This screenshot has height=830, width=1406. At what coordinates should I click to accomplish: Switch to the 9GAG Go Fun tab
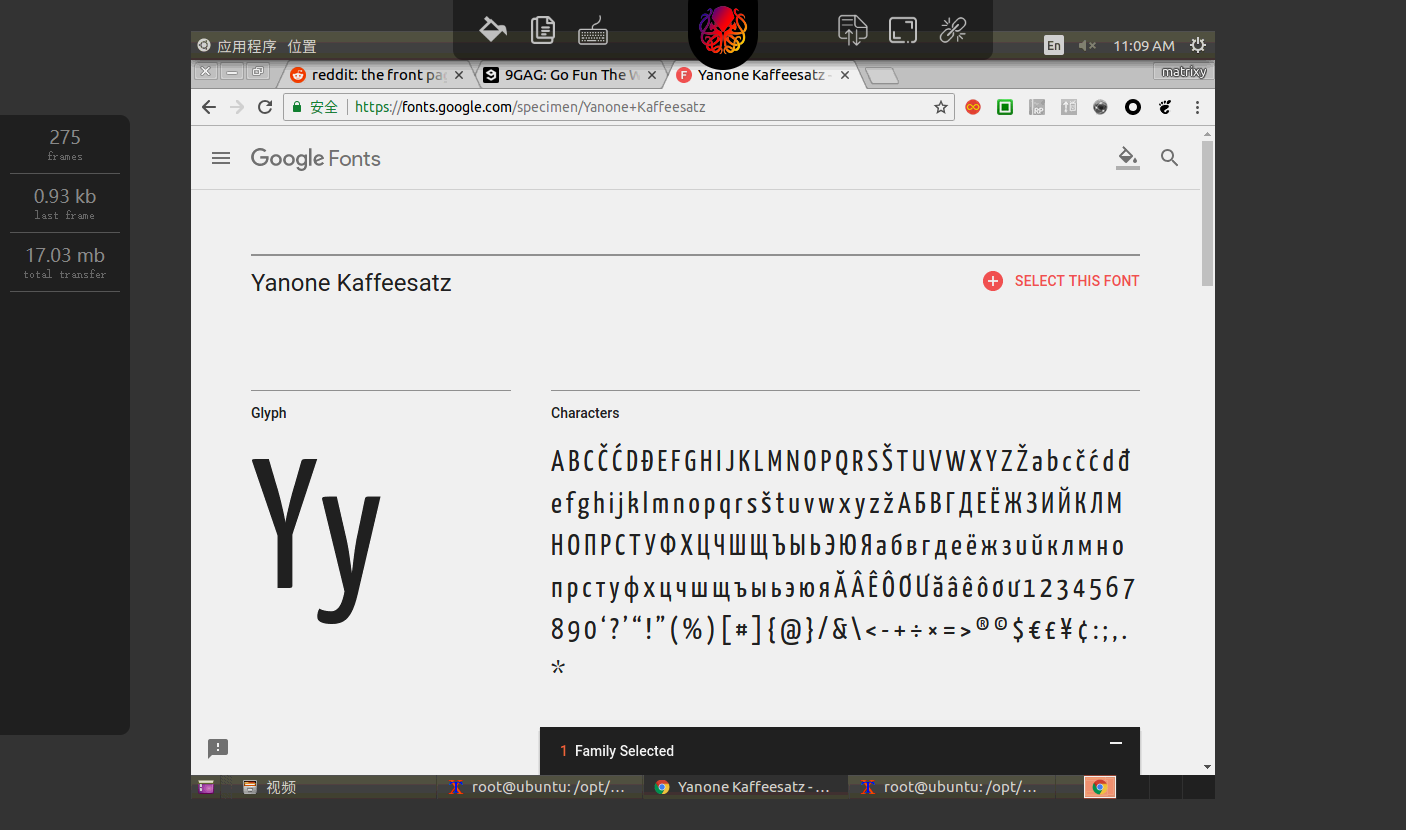click(x=570, y=75)
